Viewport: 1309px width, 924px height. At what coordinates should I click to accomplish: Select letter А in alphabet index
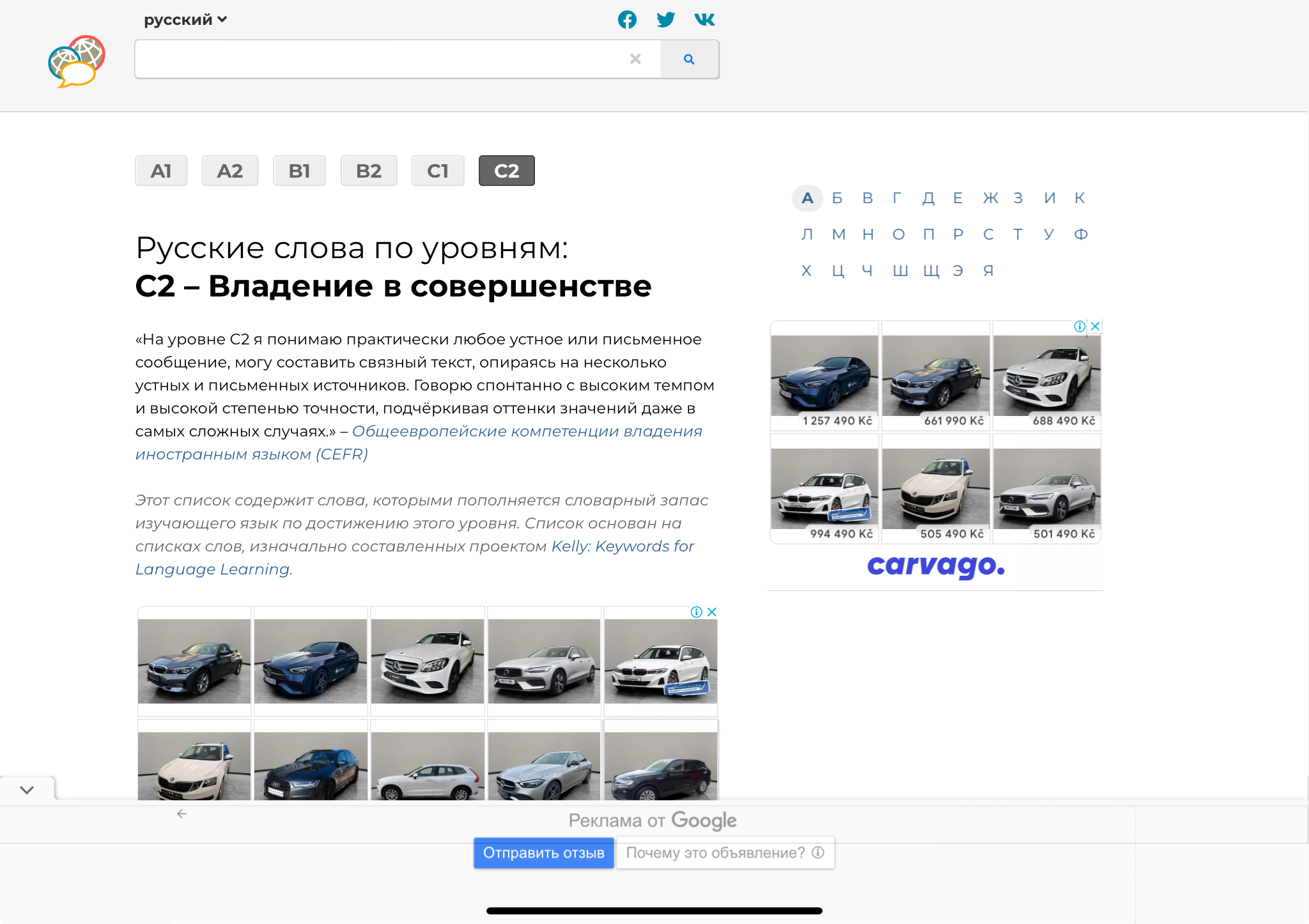pos(807,198)
